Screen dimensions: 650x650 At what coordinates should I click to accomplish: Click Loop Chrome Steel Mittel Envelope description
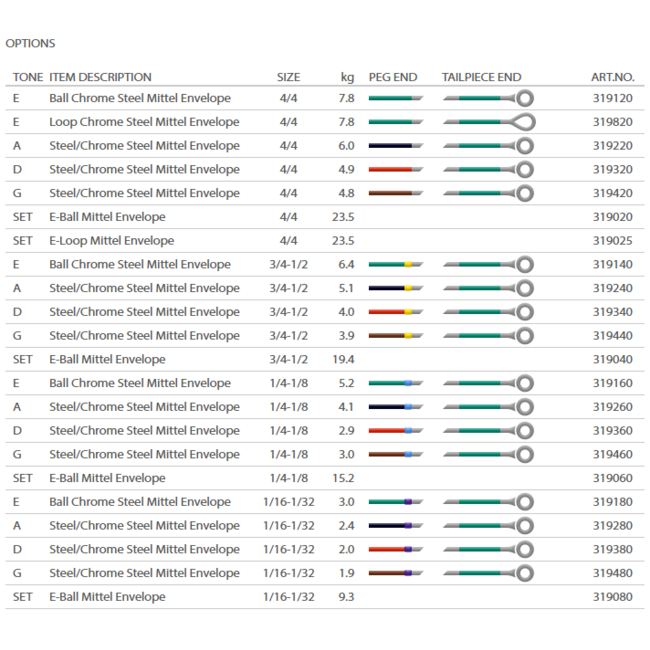tap(144, 122)
